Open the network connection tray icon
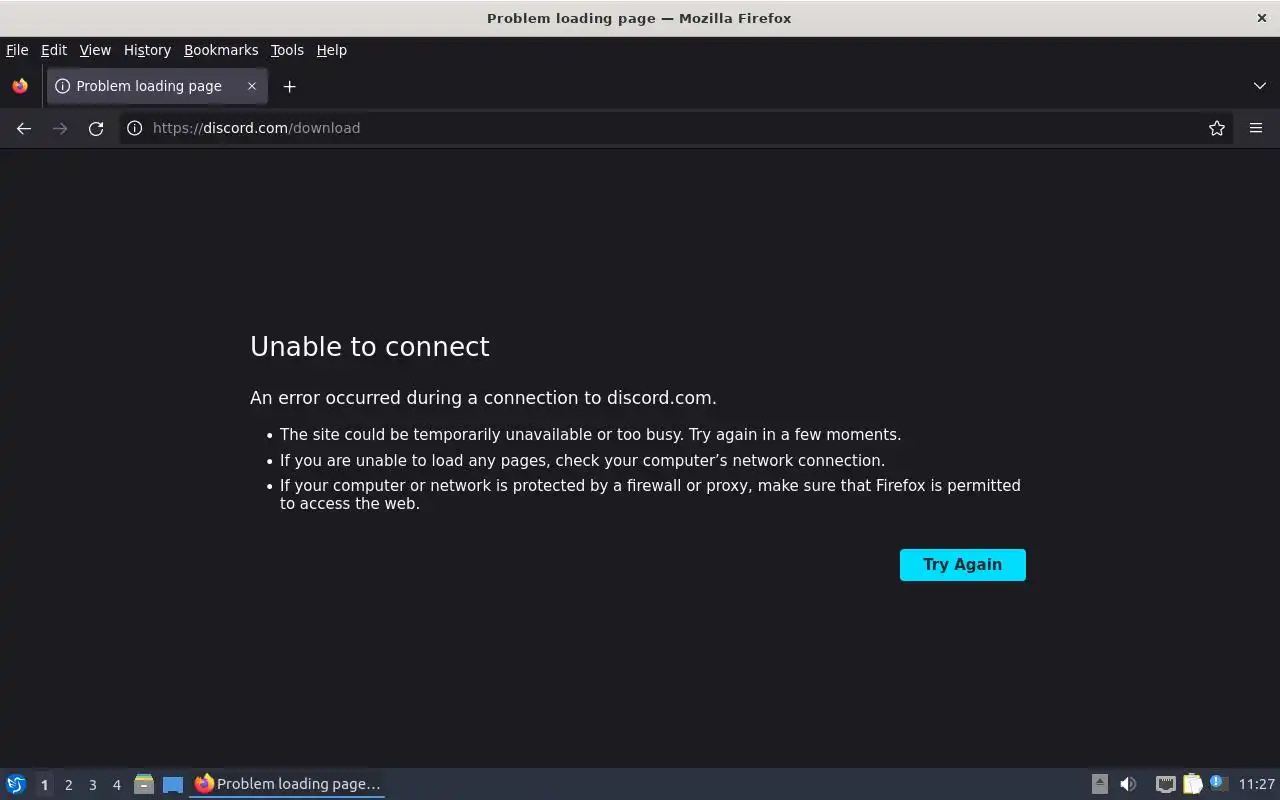The width and height of the screenshot is (1280, 800). point(1165,784)
